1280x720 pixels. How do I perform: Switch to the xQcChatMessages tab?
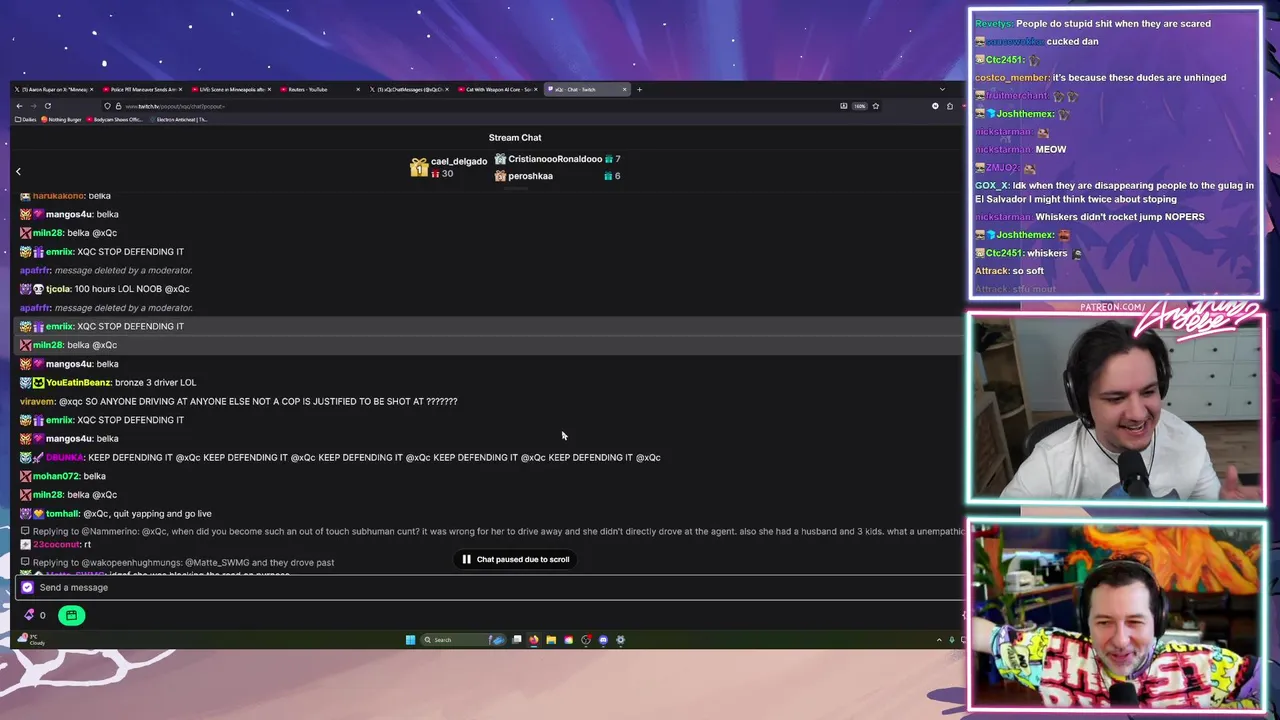(x=409, y=89)
